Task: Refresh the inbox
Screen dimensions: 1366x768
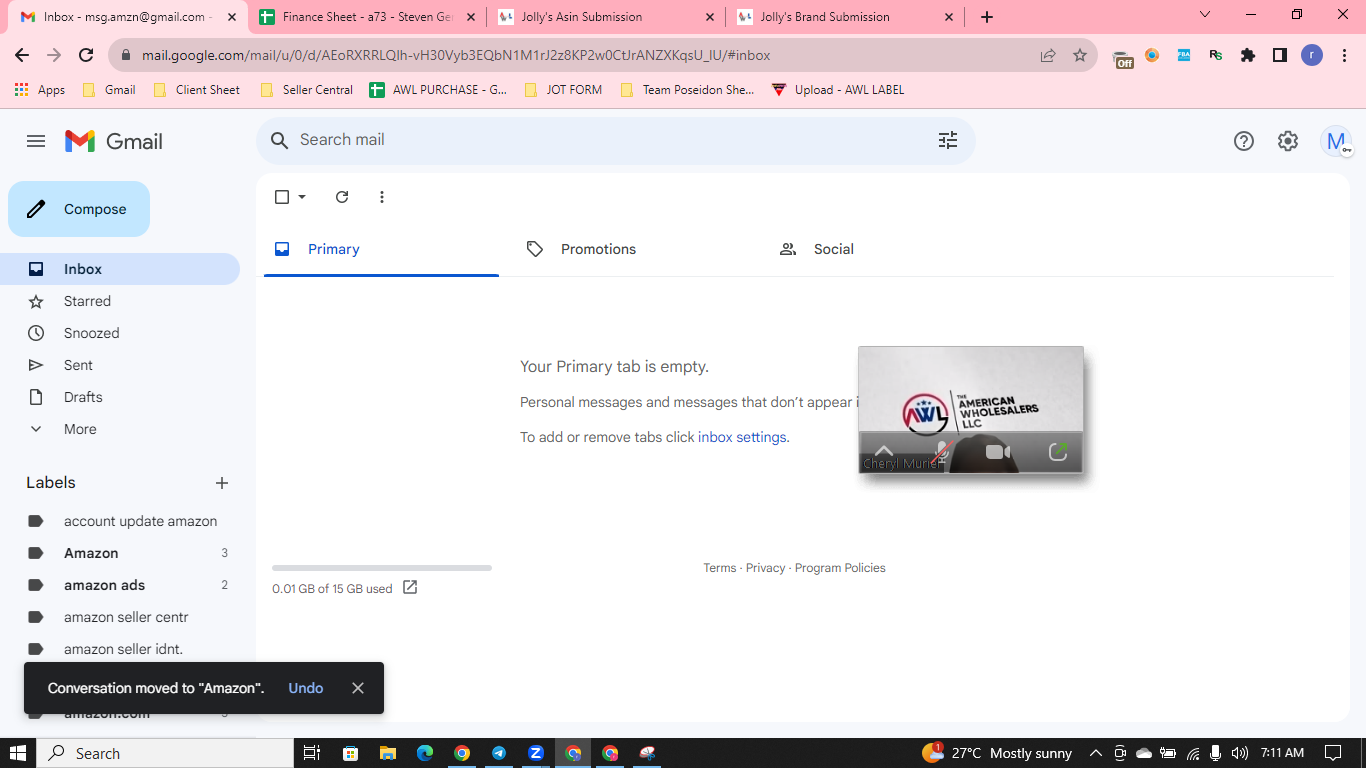Action: click(x=342, y=197)
